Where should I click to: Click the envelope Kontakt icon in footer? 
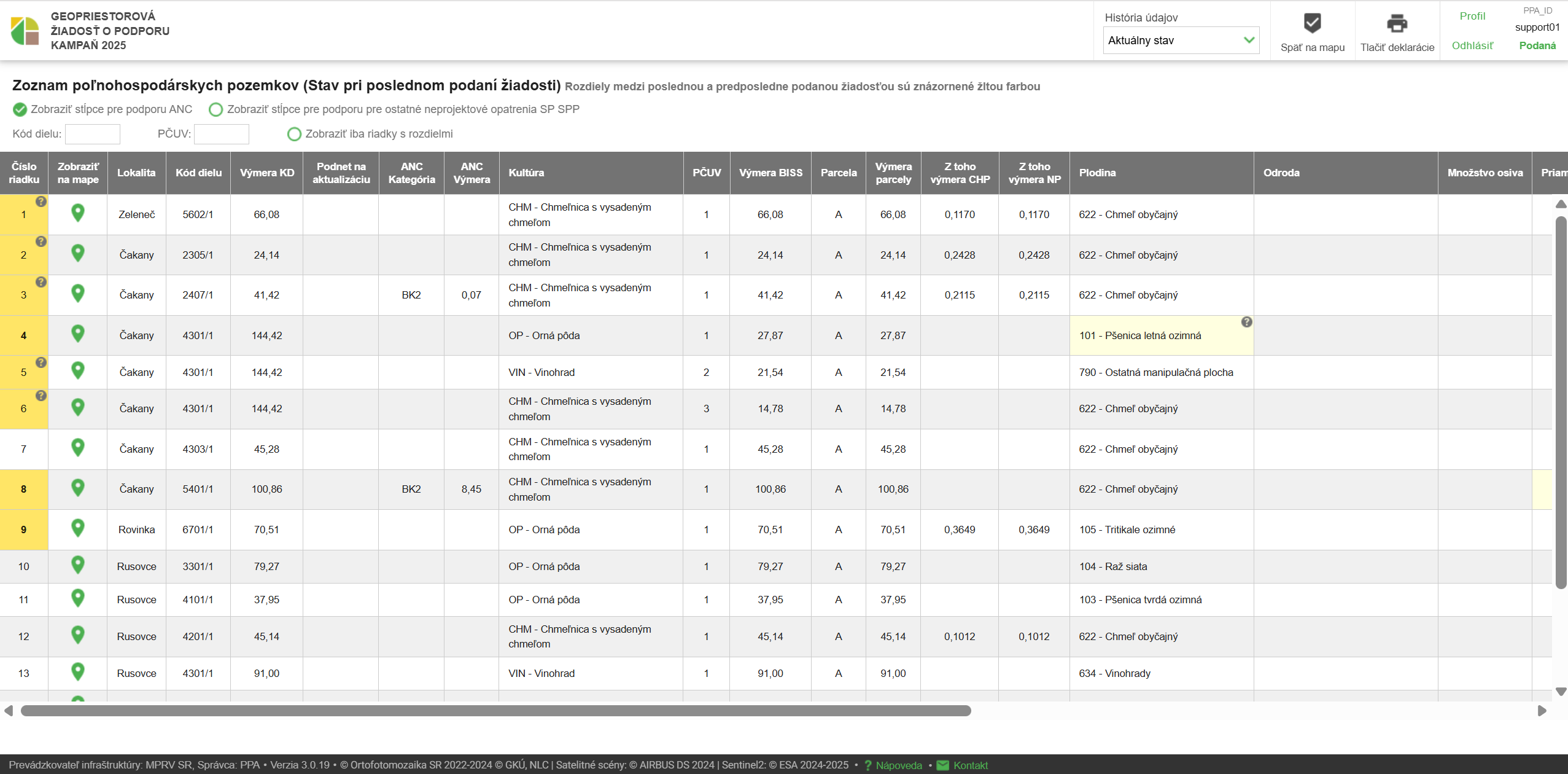(943, 765)
